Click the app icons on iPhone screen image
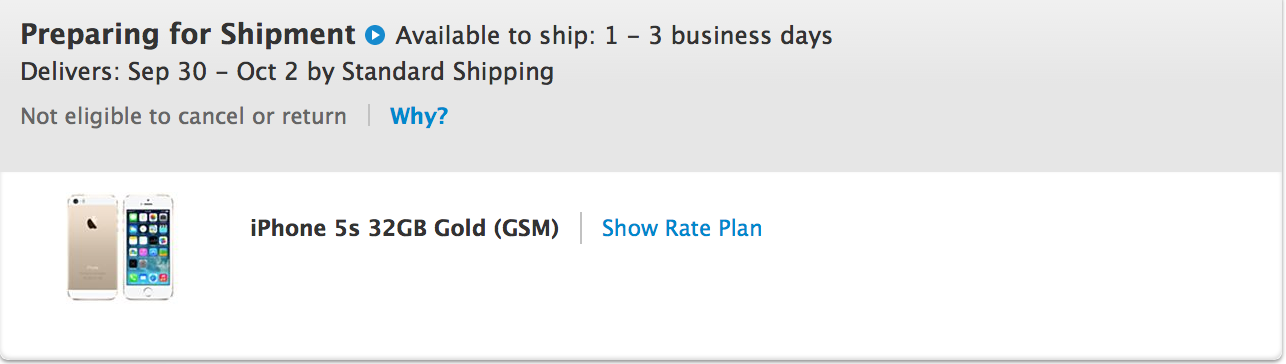1286x364 pixels. tap(148, 244)
